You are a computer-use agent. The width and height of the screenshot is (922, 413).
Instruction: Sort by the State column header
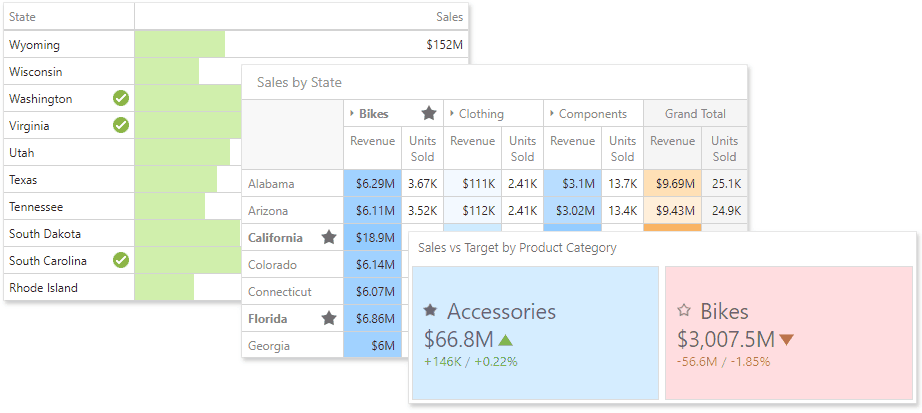23,17
